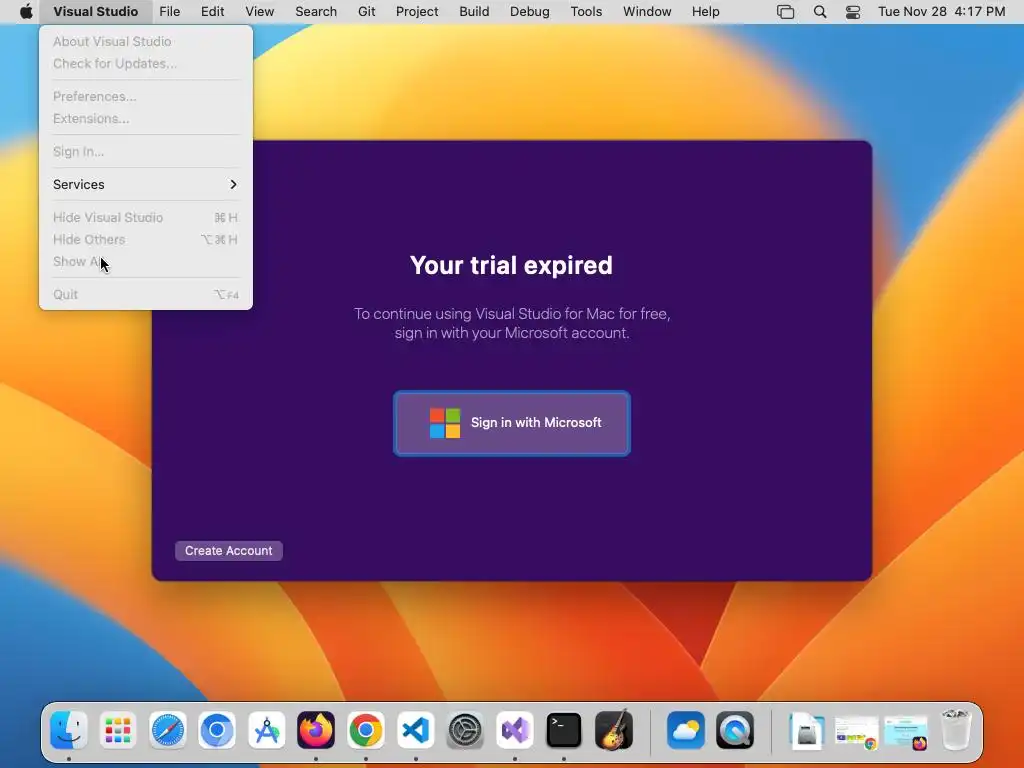The height and width of the screenshot is (768, 1024).
Task: Open the Window menu
Action: click(647, 12)
